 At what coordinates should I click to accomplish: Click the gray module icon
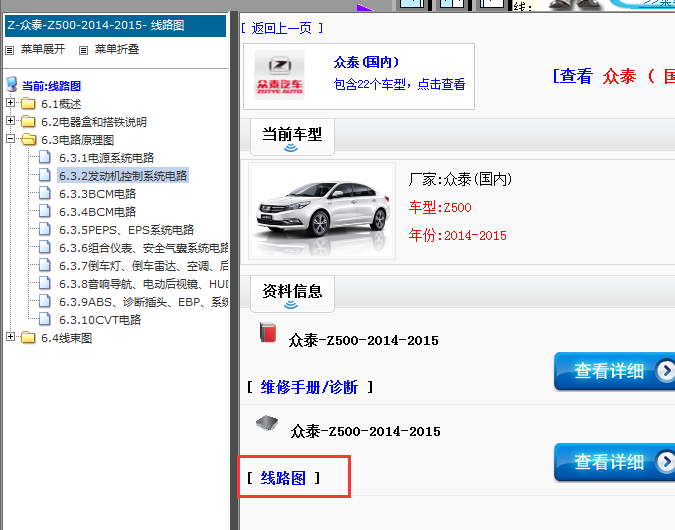coord(267,423)
